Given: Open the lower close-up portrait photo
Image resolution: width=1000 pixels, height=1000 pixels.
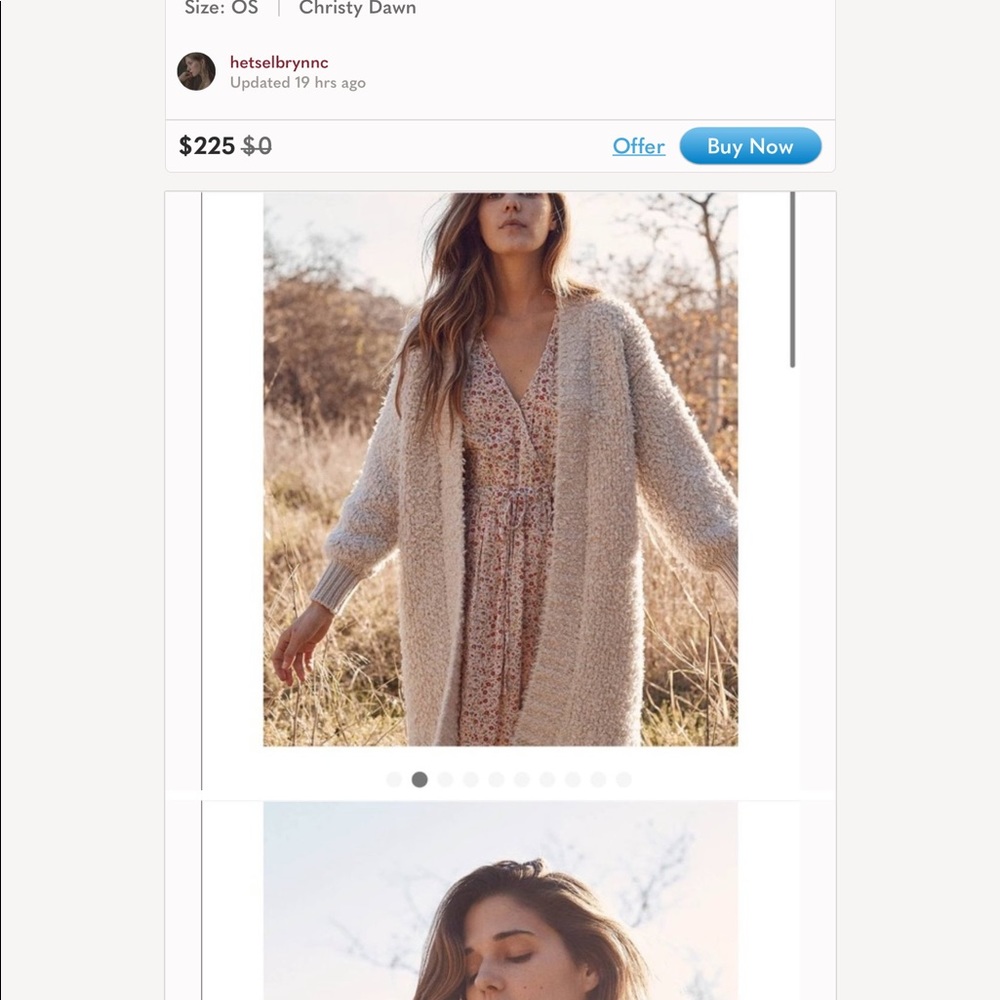Looking at the screenshot, I should [500, 900].
